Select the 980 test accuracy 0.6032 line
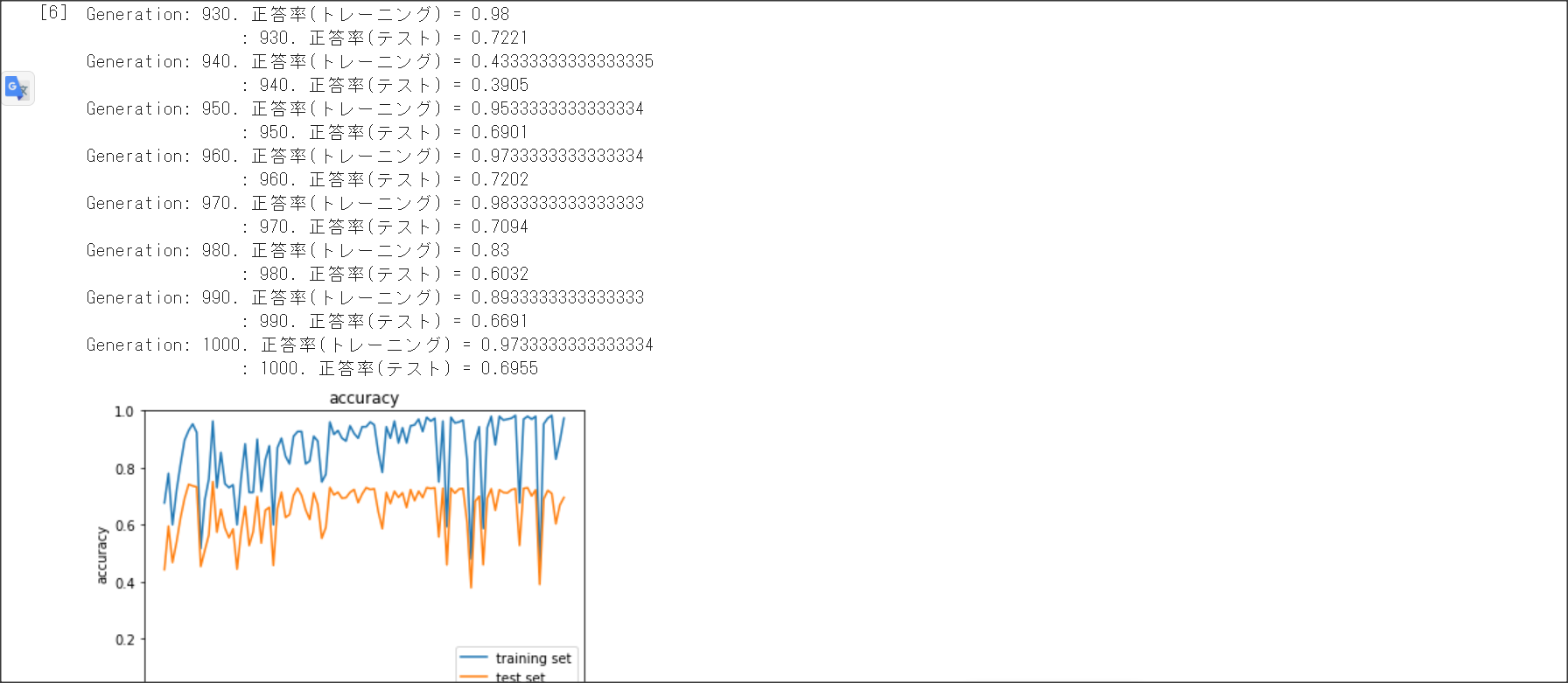The width and height of the screenshot is (1568, 683). (385, 274)
